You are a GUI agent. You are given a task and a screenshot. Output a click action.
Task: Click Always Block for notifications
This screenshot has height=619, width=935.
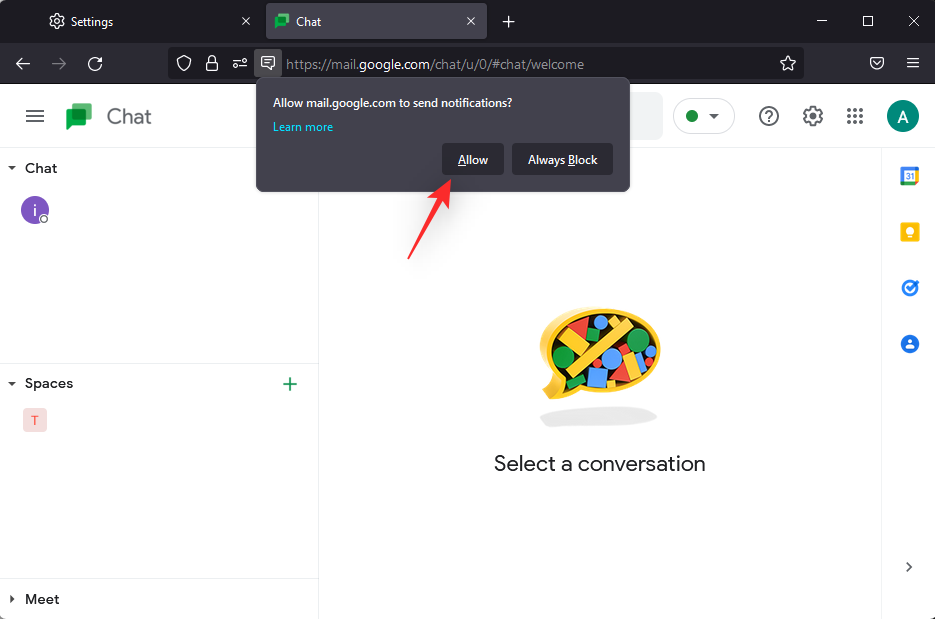point(562,160)
